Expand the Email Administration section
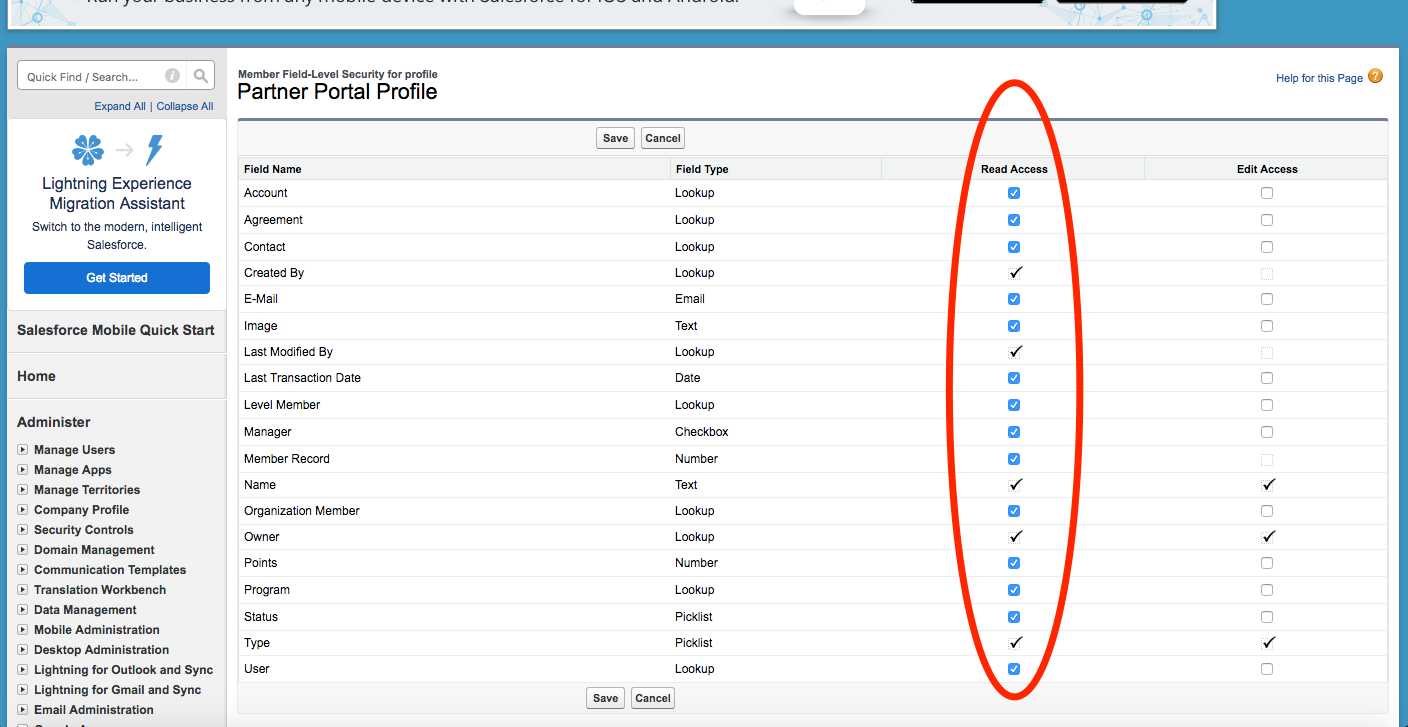 [23, 710]
